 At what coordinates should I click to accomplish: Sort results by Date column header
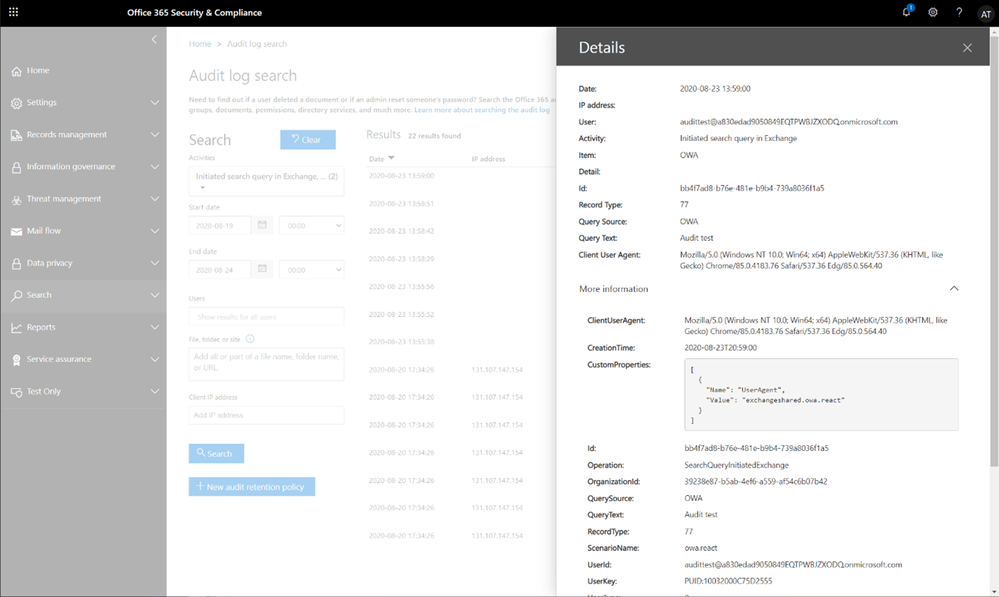tap(382, 159)
